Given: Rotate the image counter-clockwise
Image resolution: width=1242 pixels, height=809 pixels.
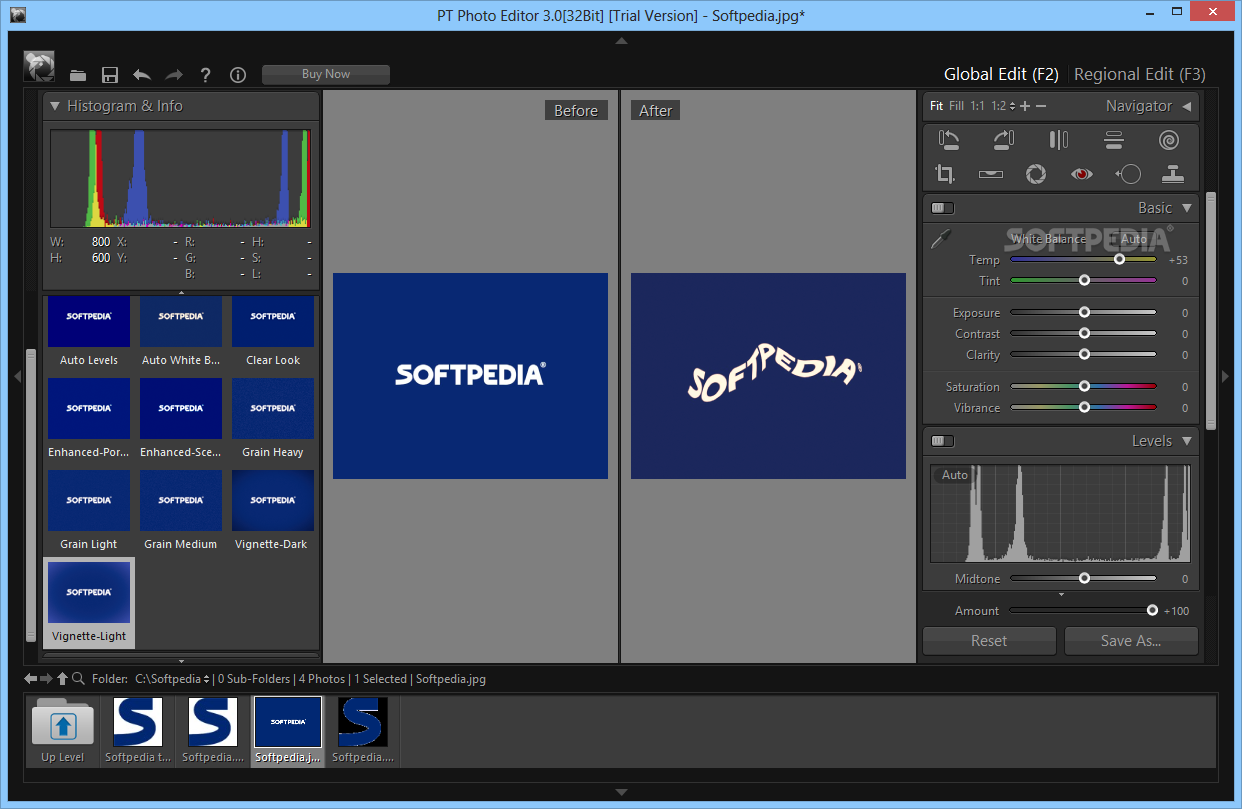Looking at the screenshot, I should [949, 140].
